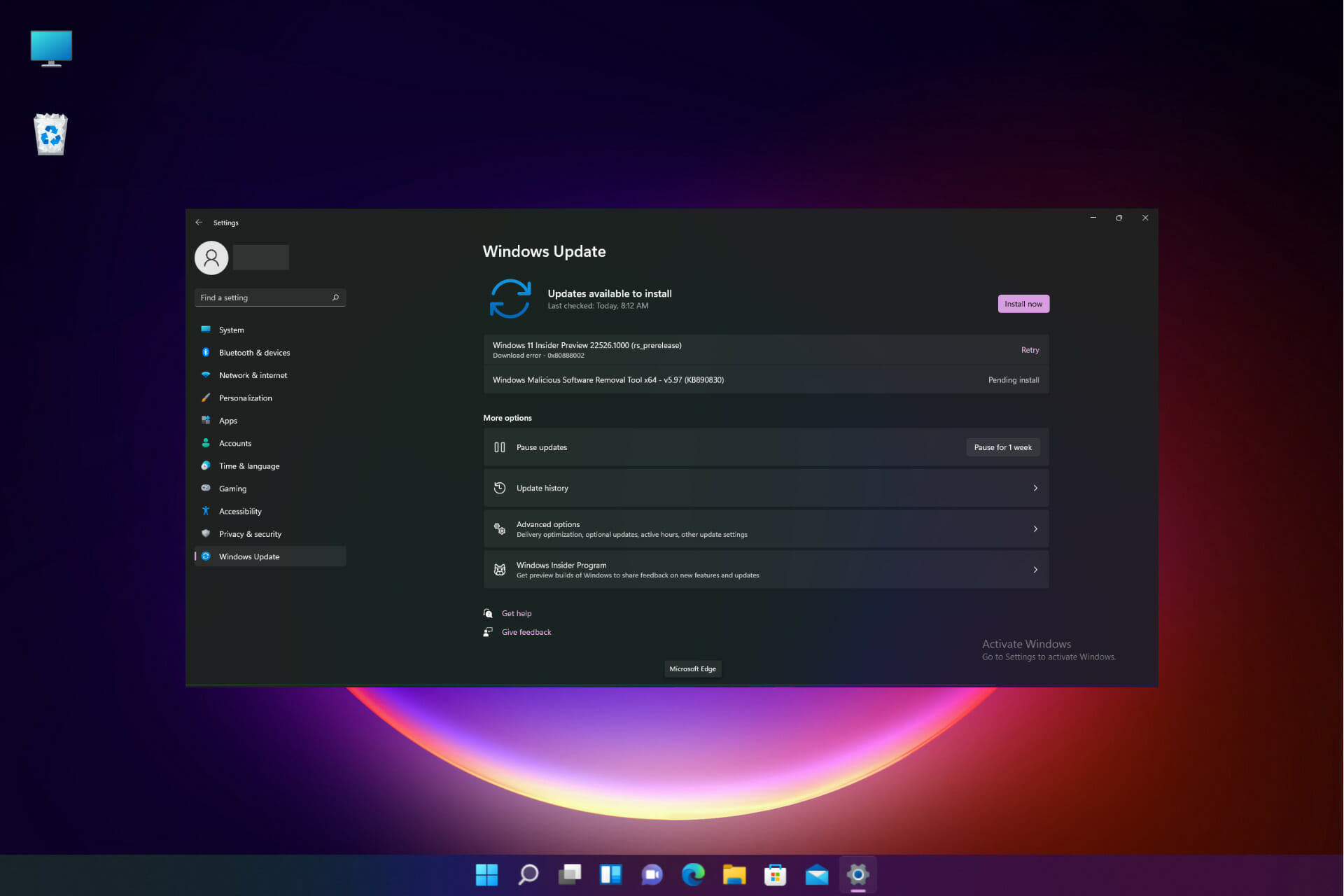This screenshot has height=896, width=1344.
Task: Select Time & language
Action: pyautogui.click(x=270, y=466)
